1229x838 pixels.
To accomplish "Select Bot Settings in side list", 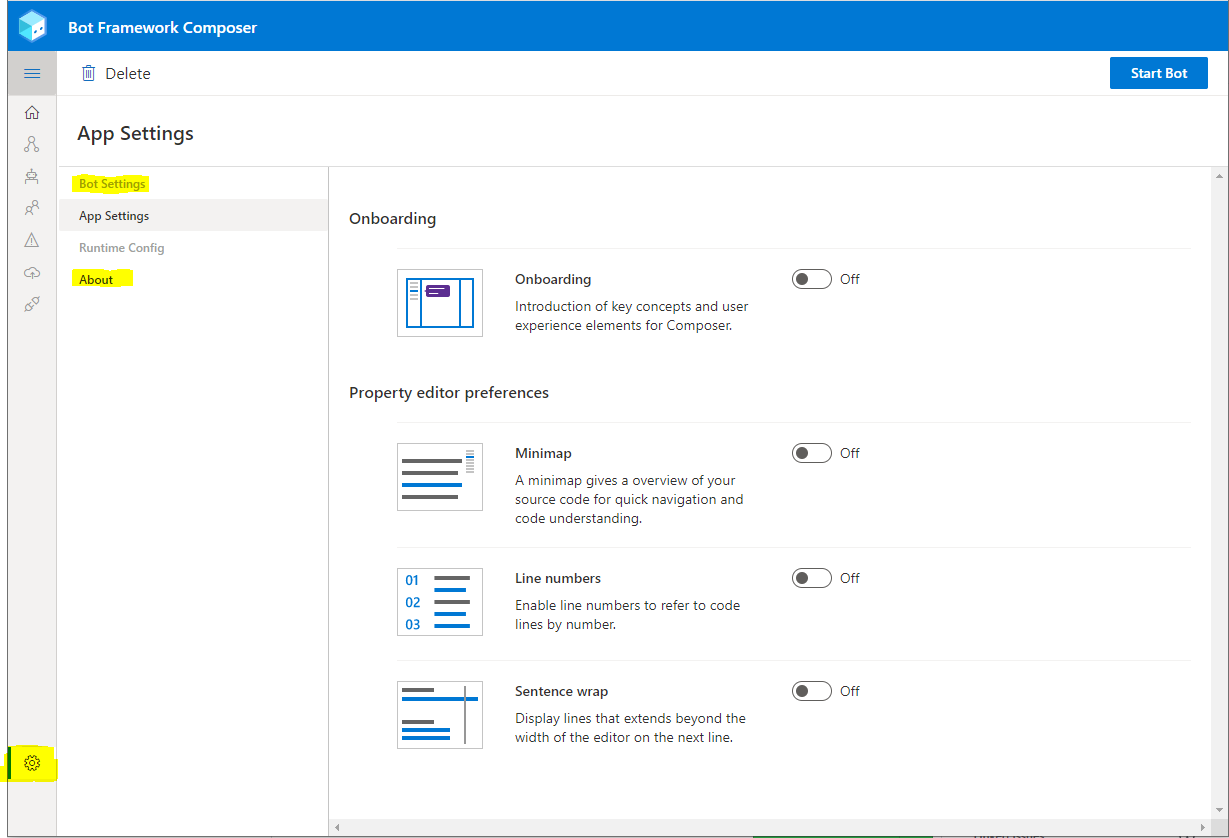I will (x=112, y=184).
